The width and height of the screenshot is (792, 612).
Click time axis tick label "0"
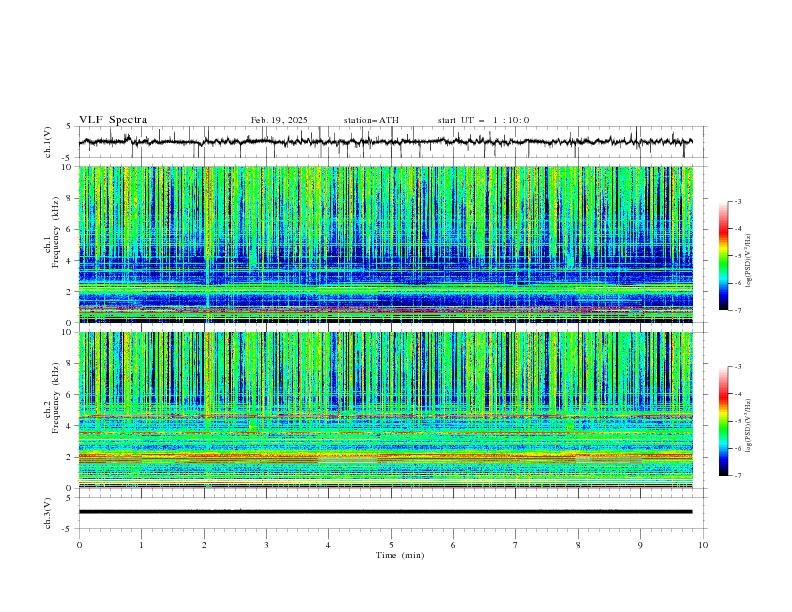pyautogui.click(x=79, y=545)
